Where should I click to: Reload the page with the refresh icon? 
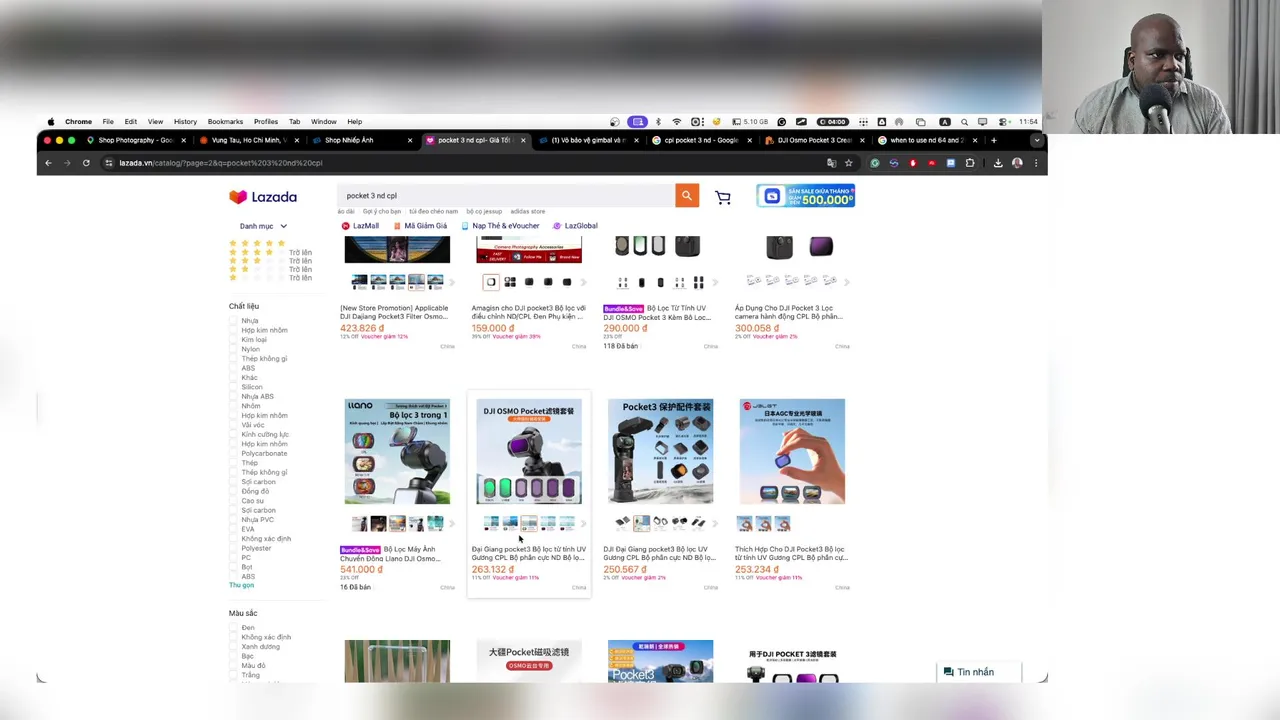tap(86, 163)
